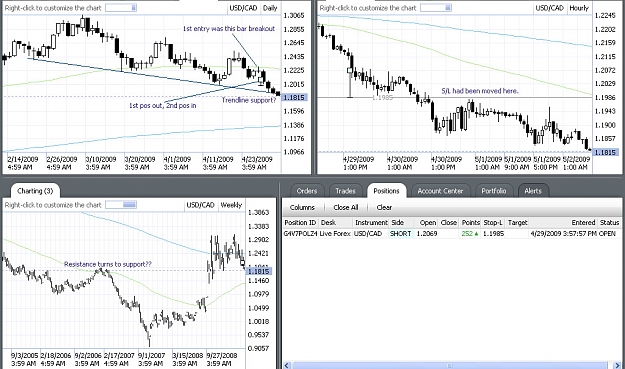The width and height of the screenshot is (625, 369).
Task: Click the '1st pos out, 2nd pos in' annotation
Action: [x=163, y=106]
